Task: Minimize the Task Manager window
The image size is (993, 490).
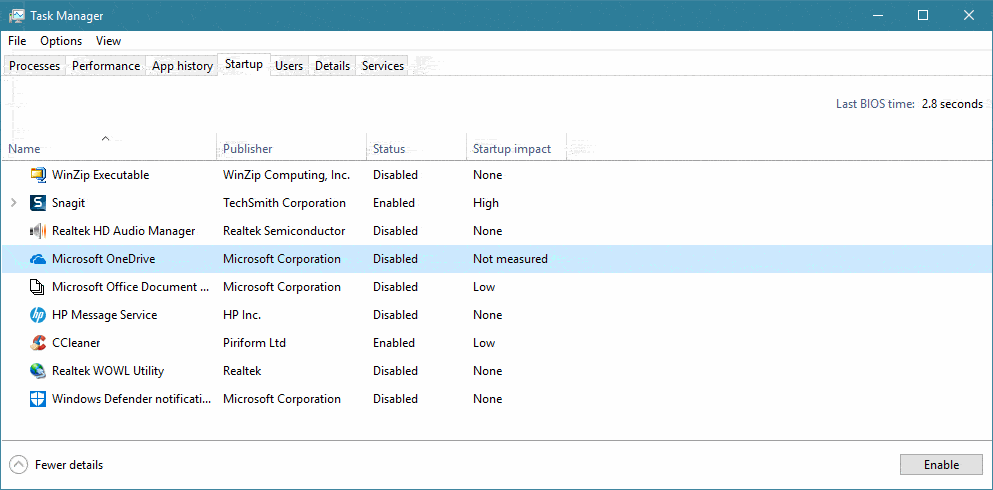Action: tap(878, 15)
